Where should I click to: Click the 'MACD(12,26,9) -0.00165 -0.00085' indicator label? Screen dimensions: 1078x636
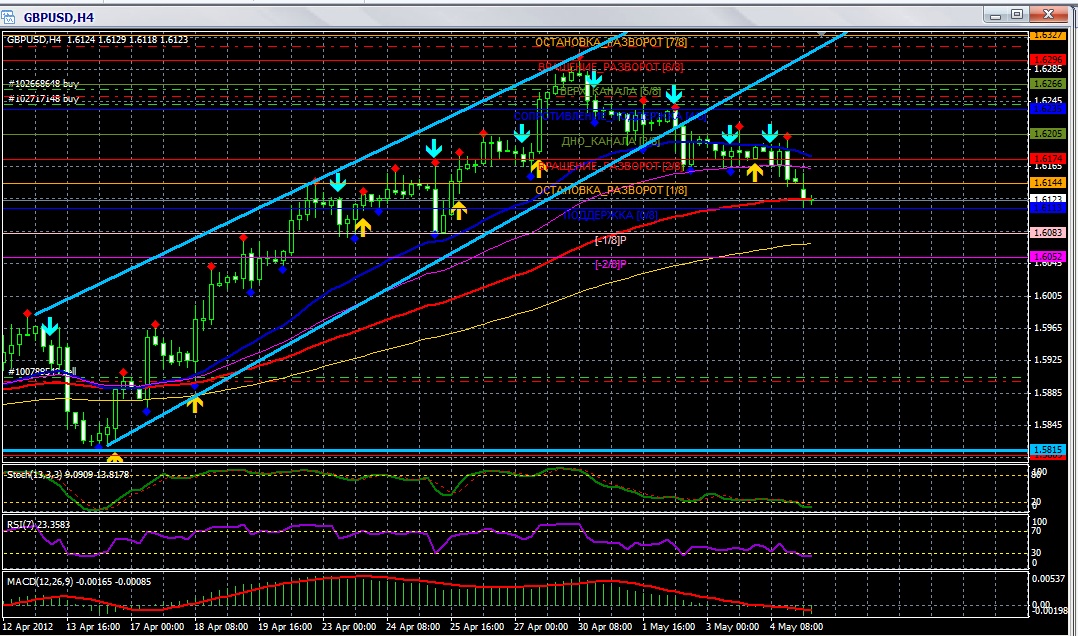pos(79,582)
